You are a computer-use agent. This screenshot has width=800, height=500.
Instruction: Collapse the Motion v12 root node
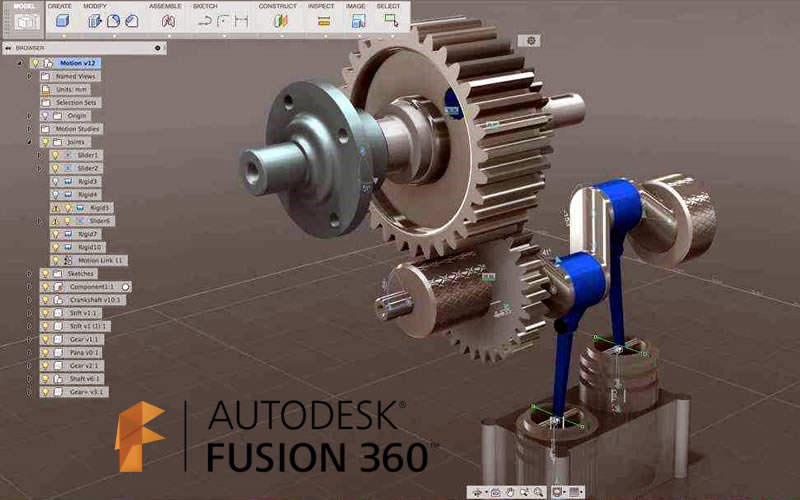[20, 63]
